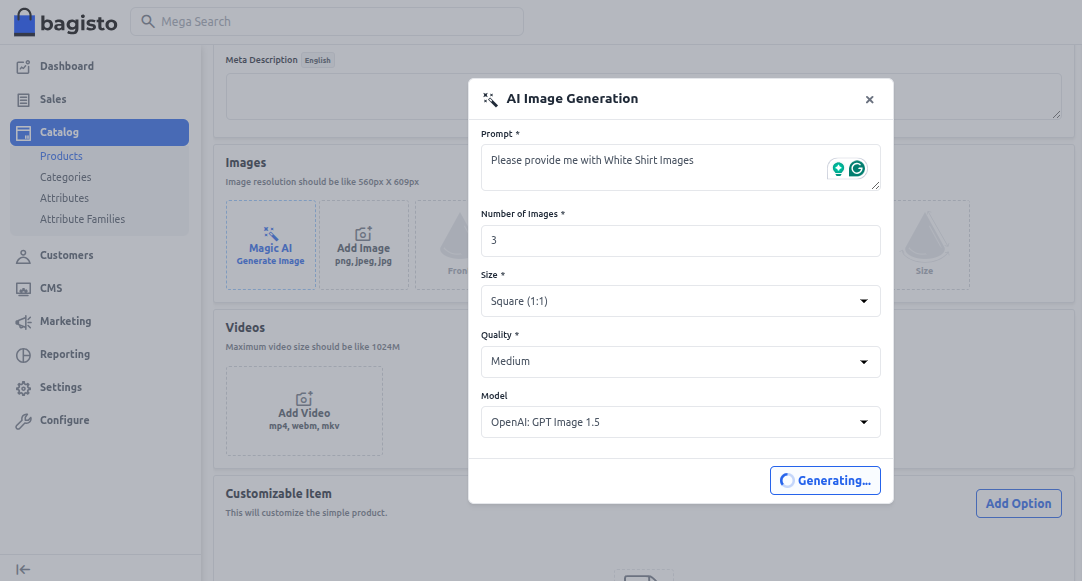Collapse the sidebar using the arrow icon
This screenshot has width=1082, height=581.
[23, 569]
